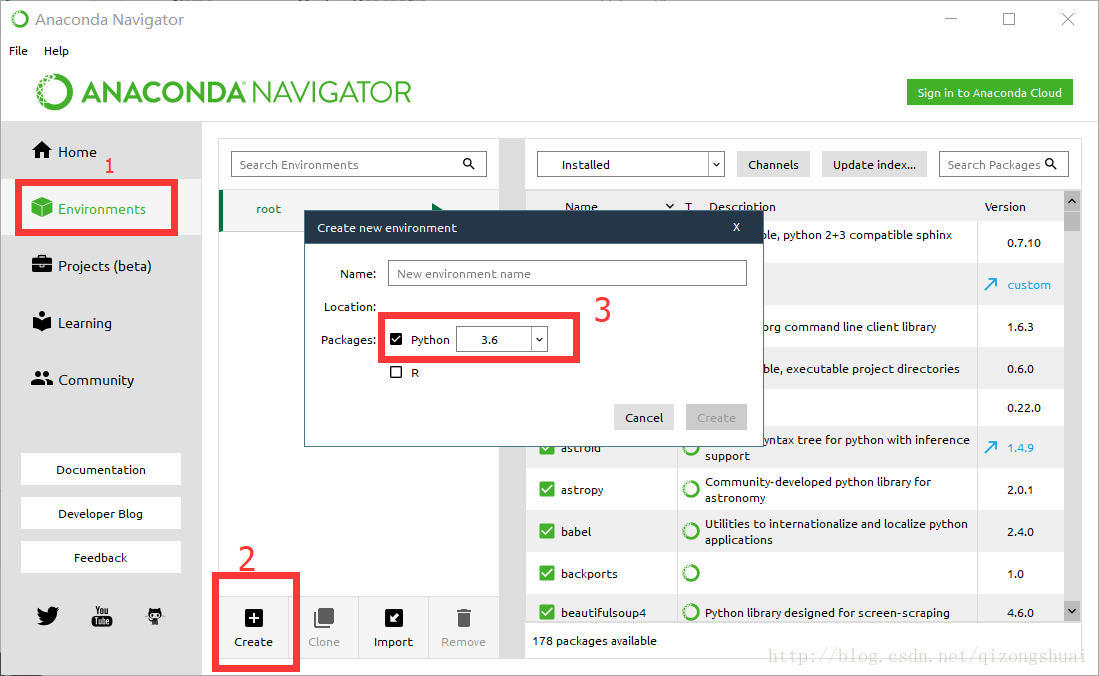Click the beautifulsoup4 package name

[x=603, y=612]
